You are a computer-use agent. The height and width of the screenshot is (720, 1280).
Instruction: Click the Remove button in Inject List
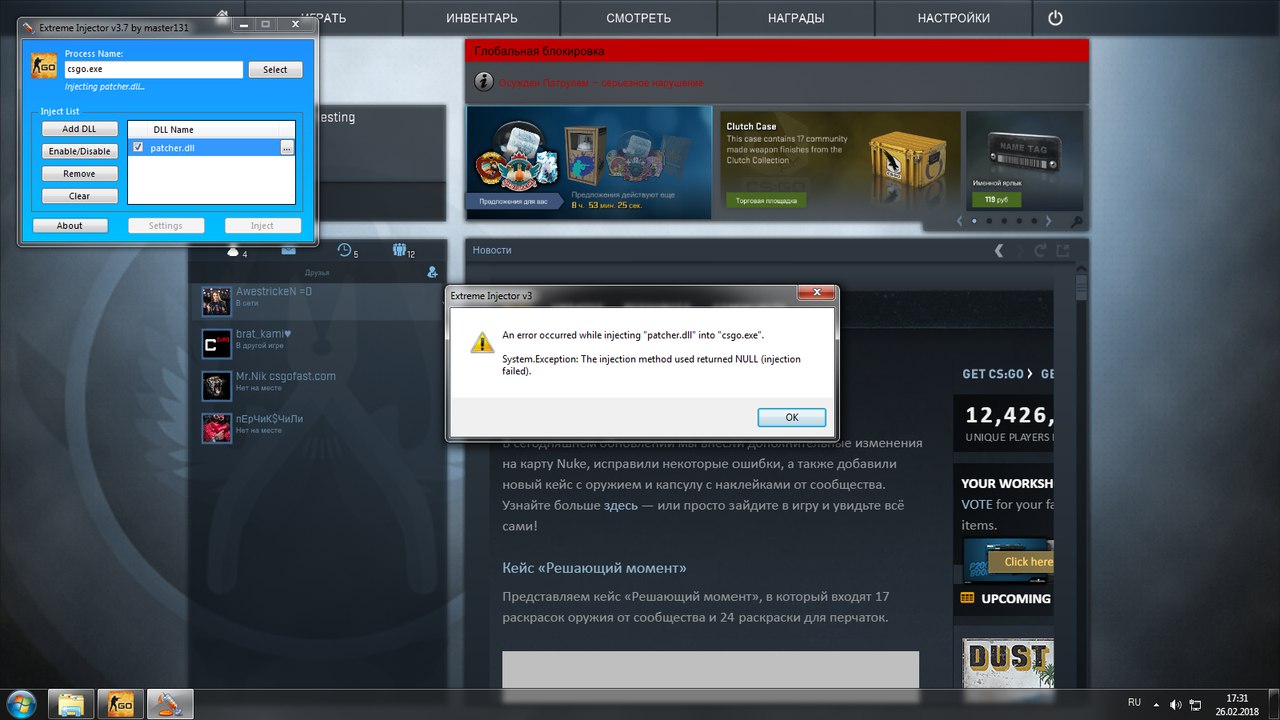[79, 174]
